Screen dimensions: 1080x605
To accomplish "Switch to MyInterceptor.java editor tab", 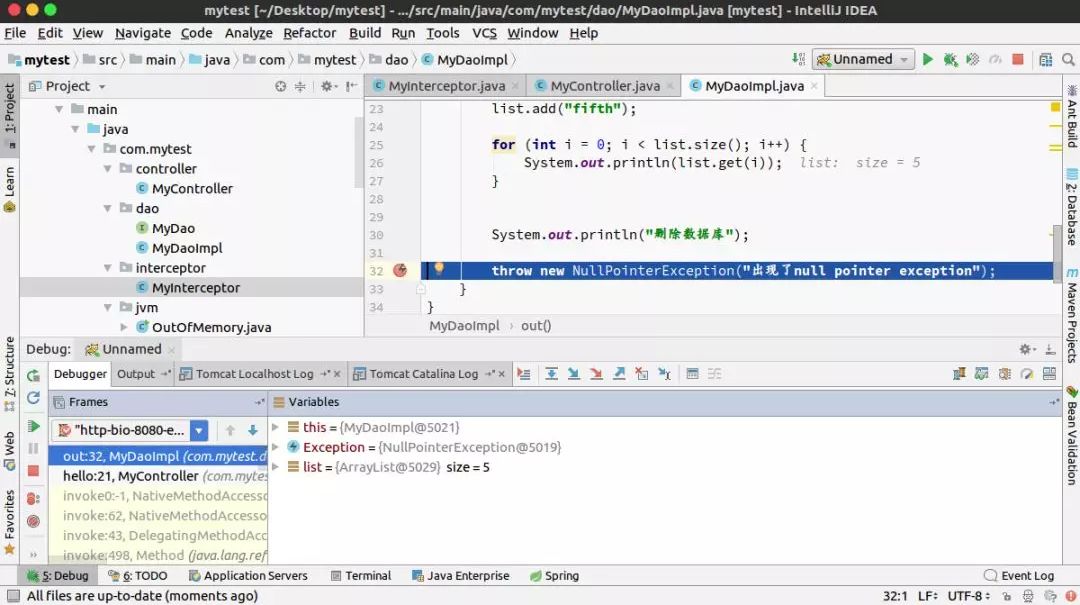I will tap(446, 86).
